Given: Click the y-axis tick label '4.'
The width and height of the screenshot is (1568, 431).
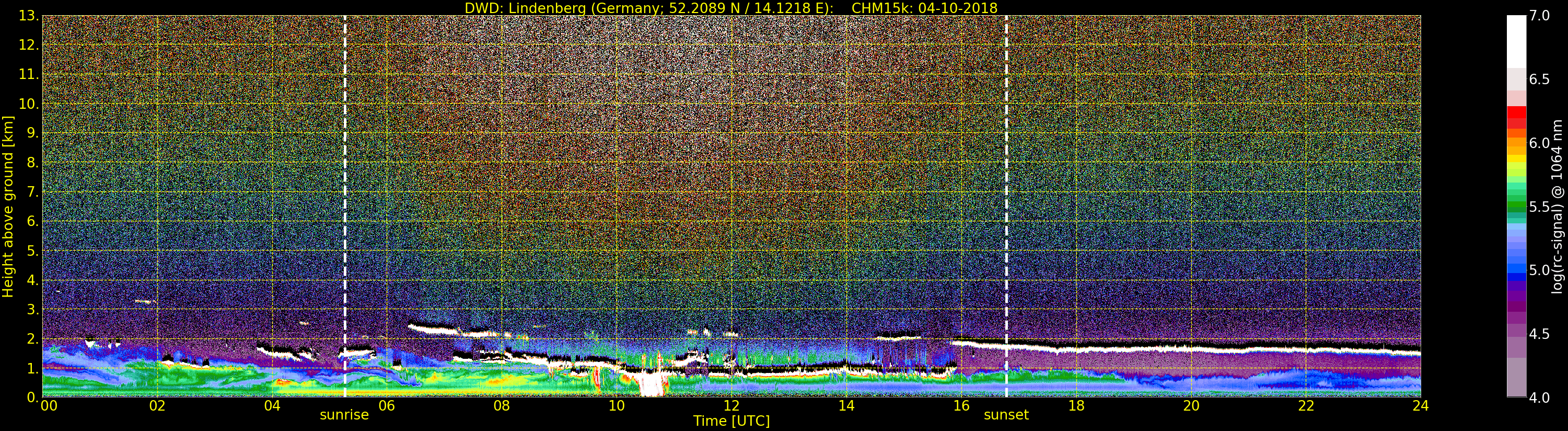Looking at the screenshot, I should click(33, 280).
